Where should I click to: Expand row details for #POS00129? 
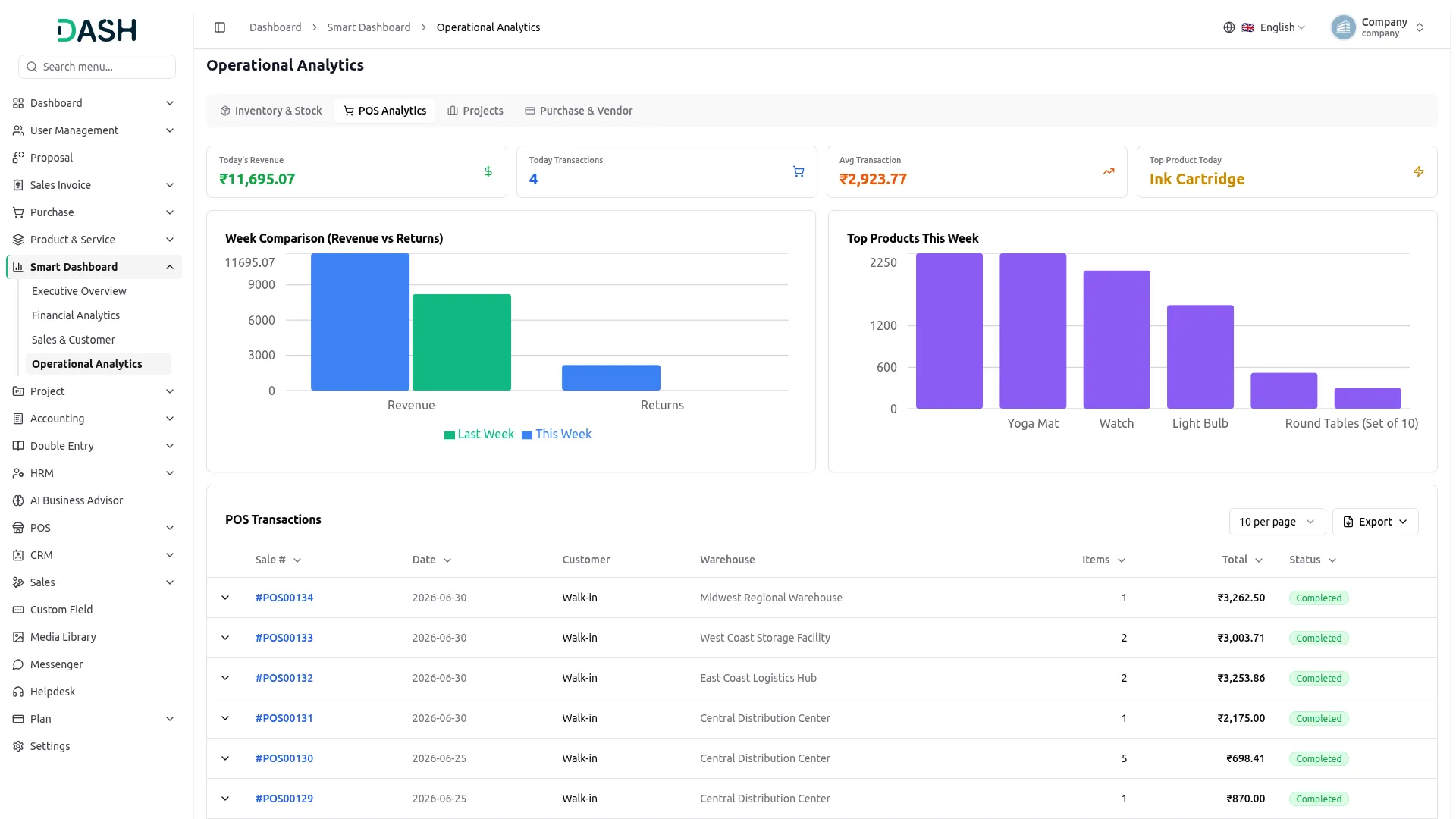click(225, 799)
